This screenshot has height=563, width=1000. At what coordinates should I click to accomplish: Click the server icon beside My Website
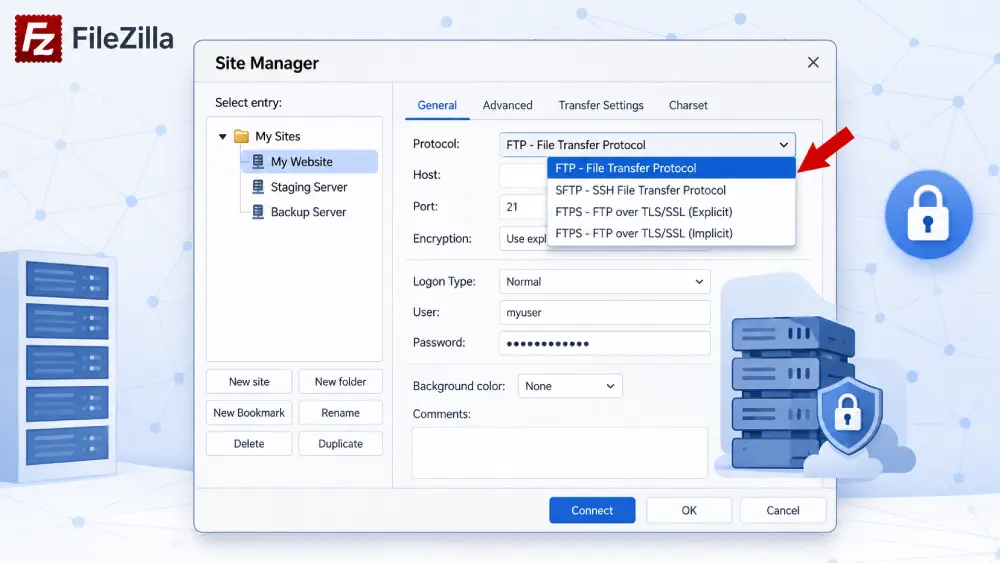coord(258,161)
